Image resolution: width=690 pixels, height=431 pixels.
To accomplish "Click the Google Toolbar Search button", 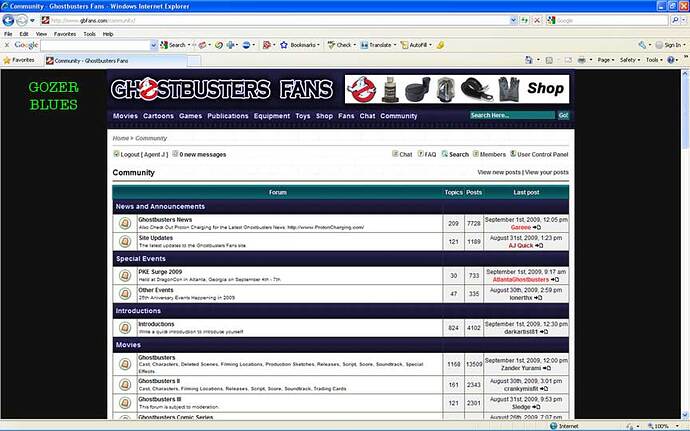I will [173, 45].
